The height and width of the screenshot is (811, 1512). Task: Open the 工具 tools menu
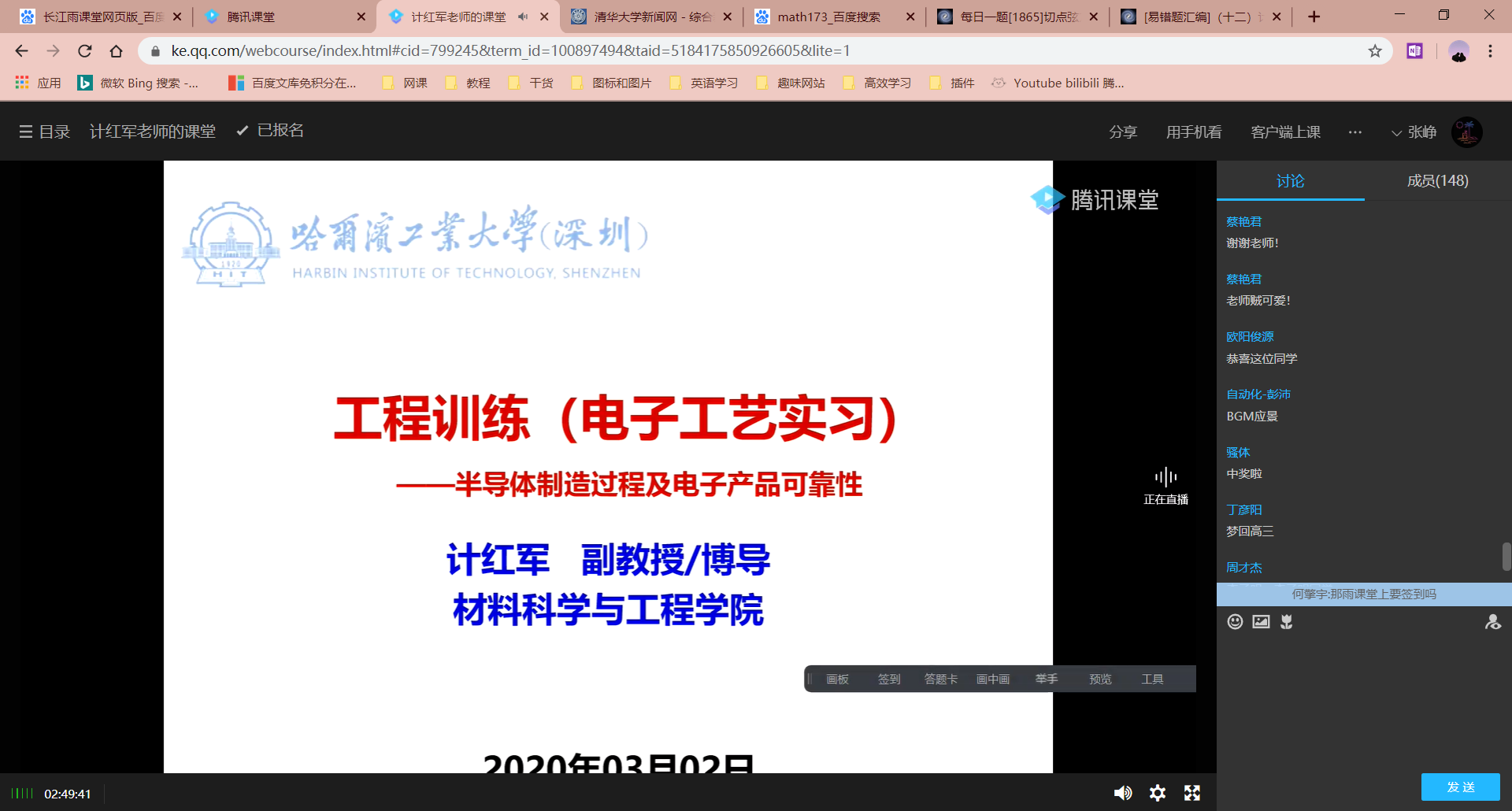pos(1152,678)
